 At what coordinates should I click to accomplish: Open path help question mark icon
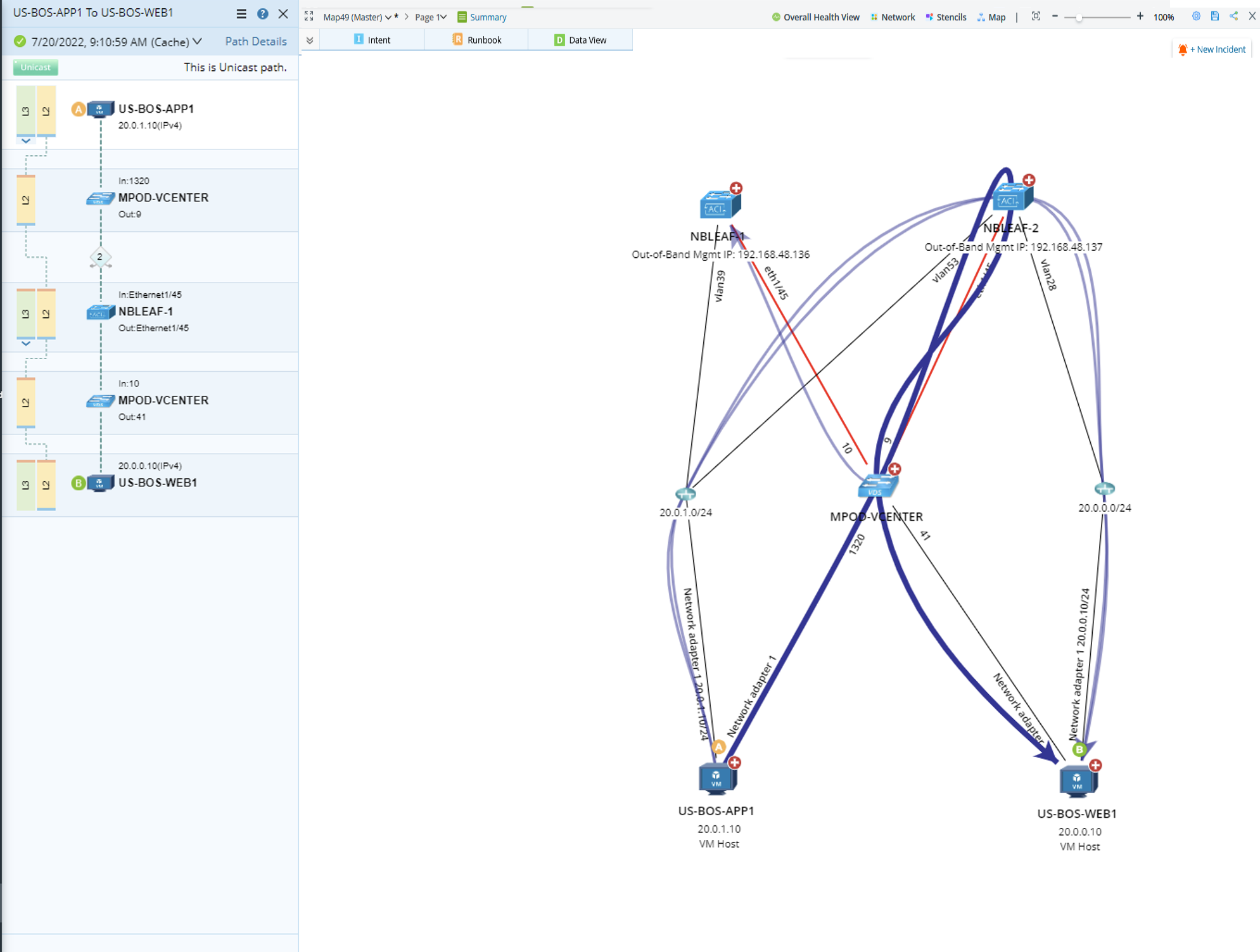(x=262, y=13)
